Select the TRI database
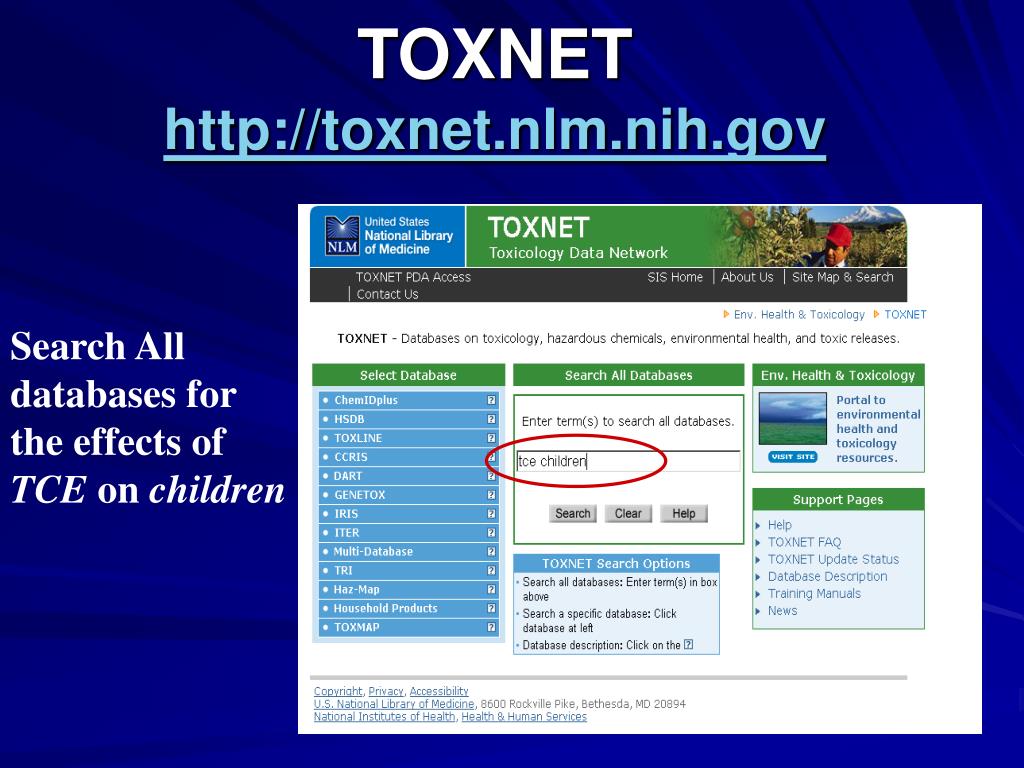The width and height of the screenshot is (1024, 768). 344,571
